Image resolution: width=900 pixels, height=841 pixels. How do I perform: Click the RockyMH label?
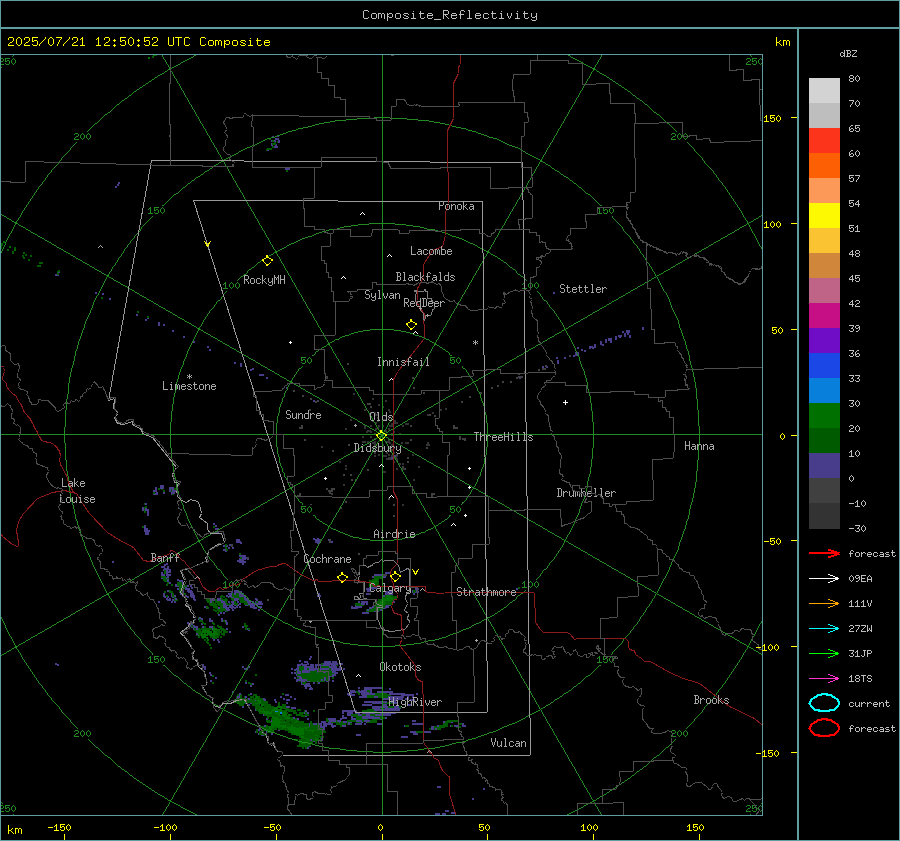tap(264, 280)
